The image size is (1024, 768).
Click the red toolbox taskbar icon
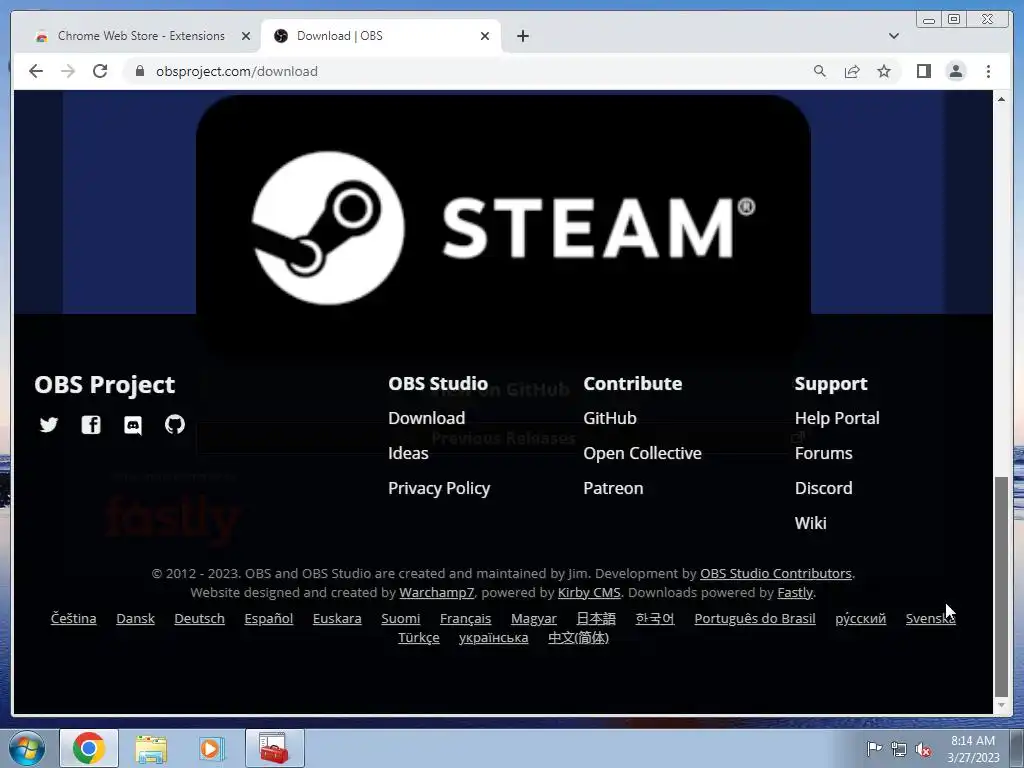tap(274, 748)
